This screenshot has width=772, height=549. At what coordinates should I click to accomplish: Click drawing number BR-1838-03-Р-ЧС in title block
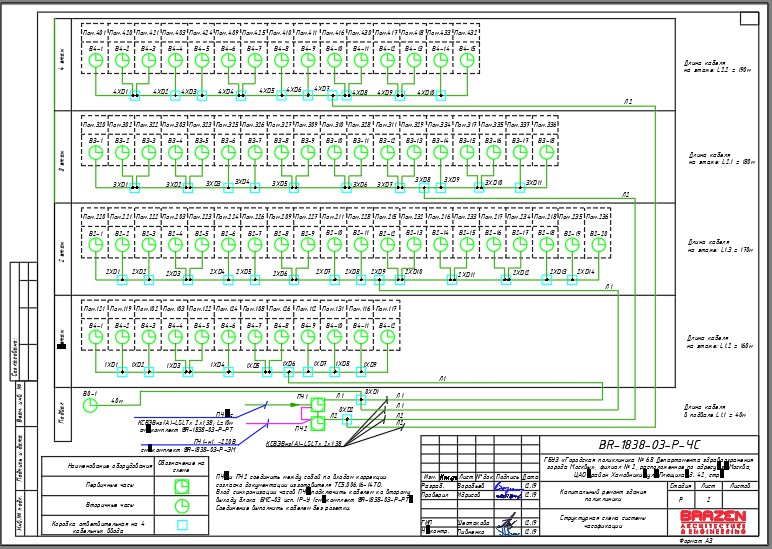648,445
